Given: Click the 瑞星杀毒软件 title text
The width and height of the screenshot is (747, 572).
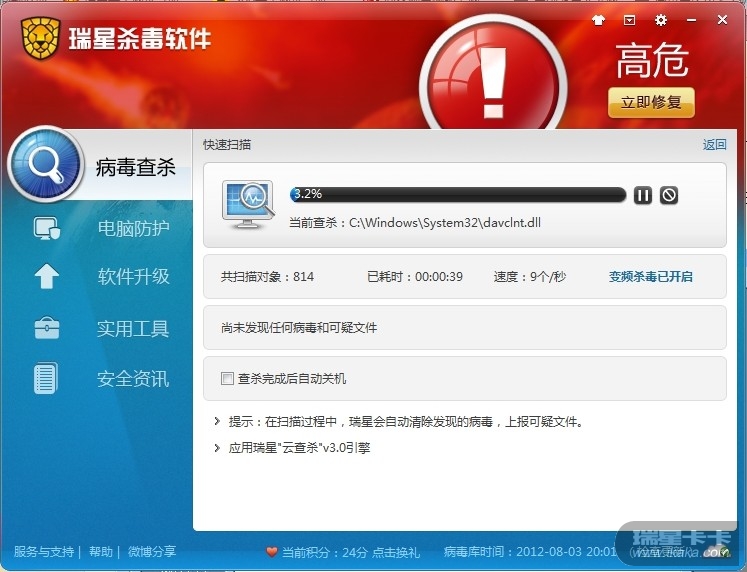Looking at the screenshot, I should click(140, 39).
